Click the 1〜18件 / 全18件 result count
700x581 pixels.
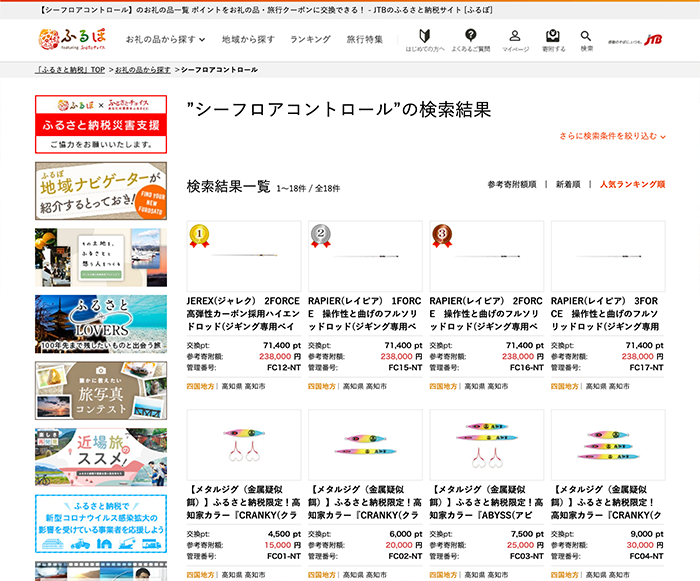(308, 188)
